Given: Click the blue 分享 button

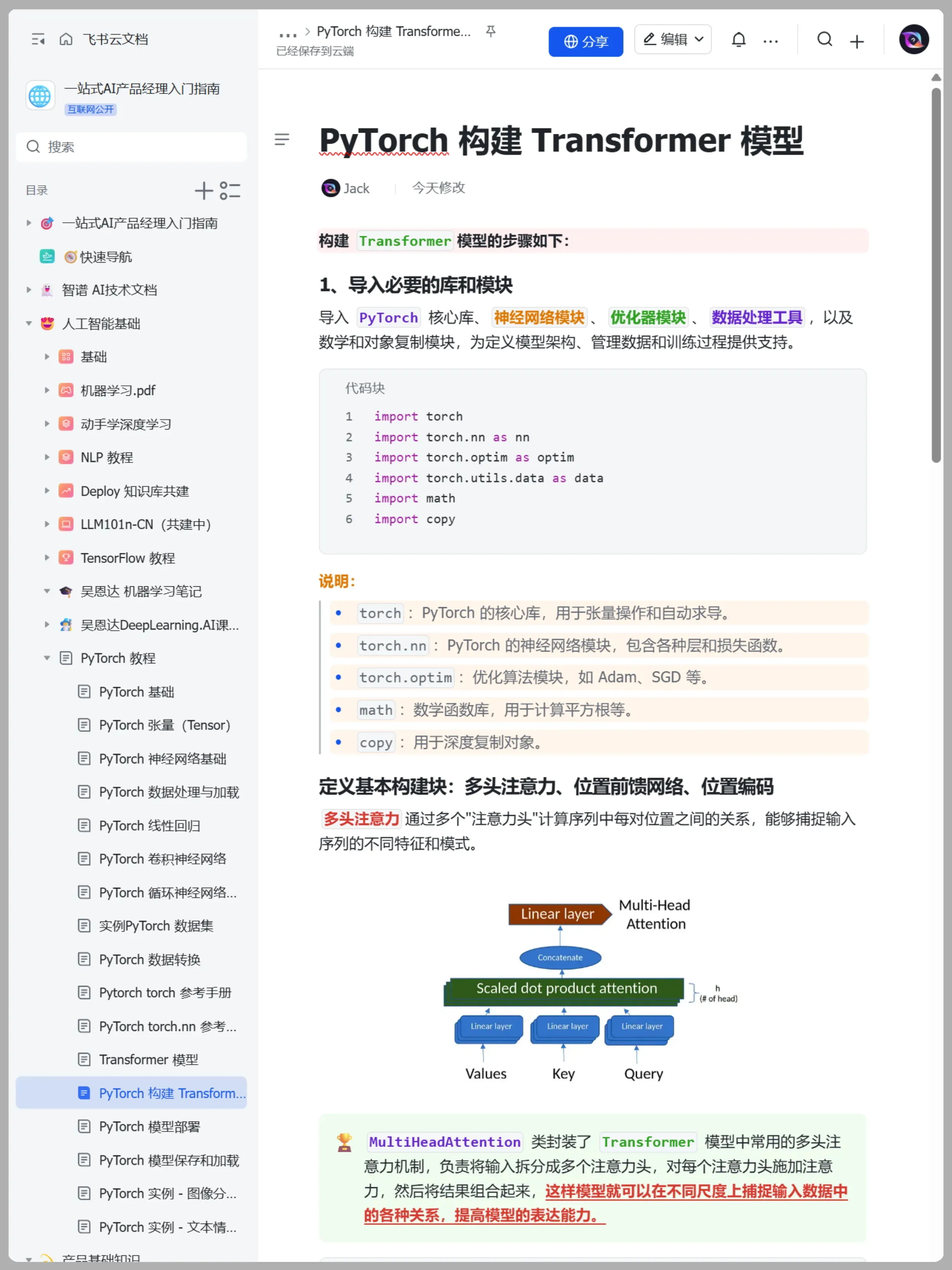Looking at the screenshot, I should (585, 41).
